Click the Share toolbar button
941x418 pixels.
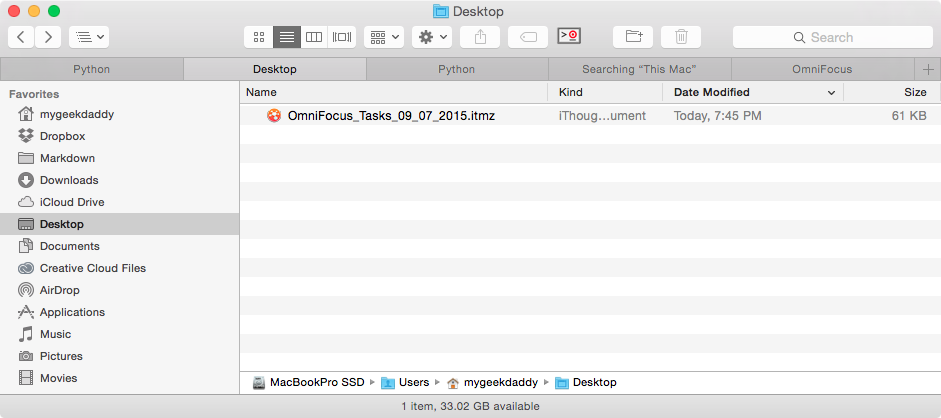point(480,37)
